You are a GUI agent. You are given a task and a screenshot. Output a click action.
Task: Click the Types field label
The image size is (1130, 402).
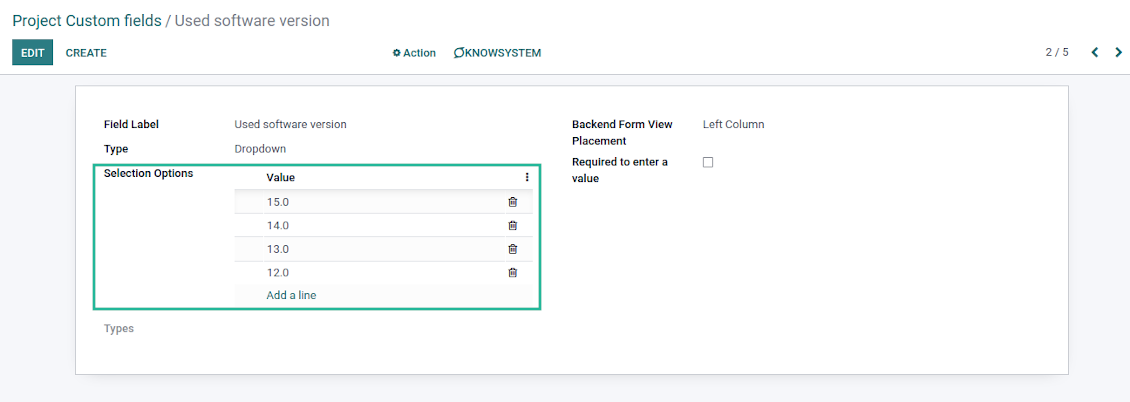pos(119,328)
